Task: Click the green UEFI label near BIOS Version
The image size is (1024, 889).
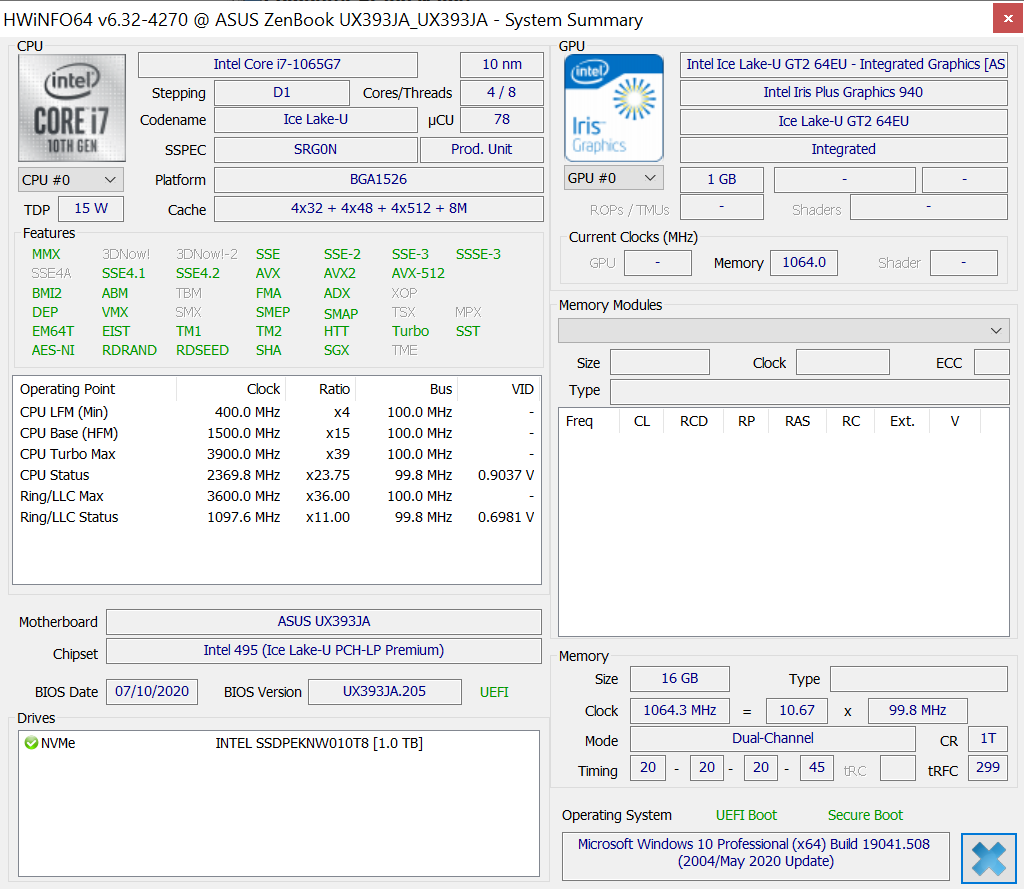Action: coord(494,692)
